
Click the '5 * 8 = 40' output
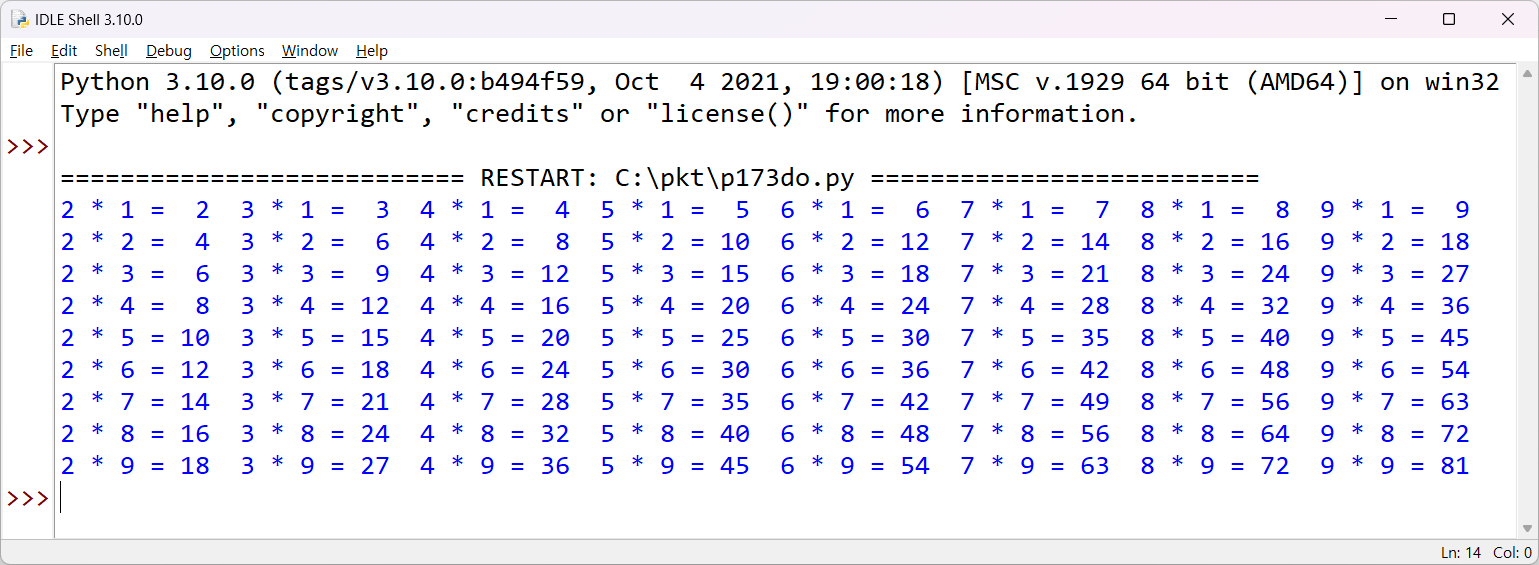pos(675,434)
